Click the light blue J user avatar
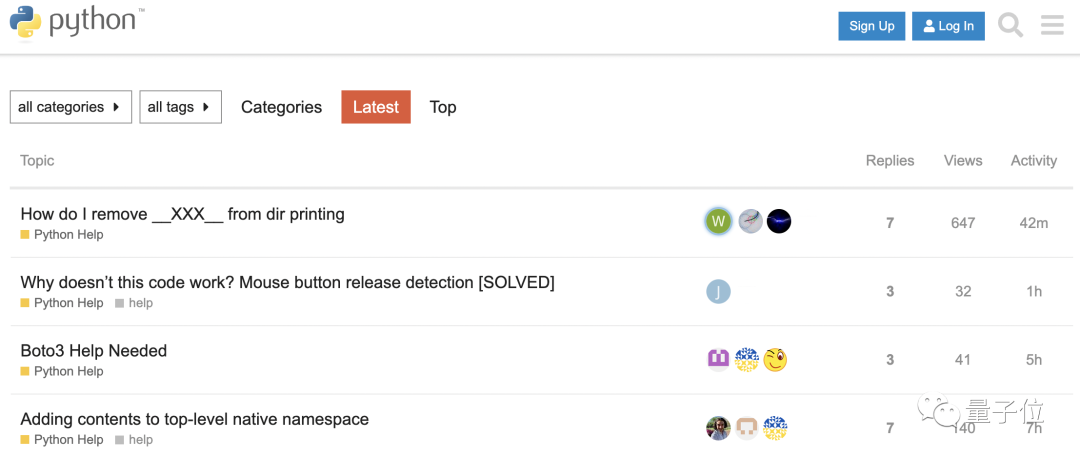1080x459 pixels. point(718,291)
